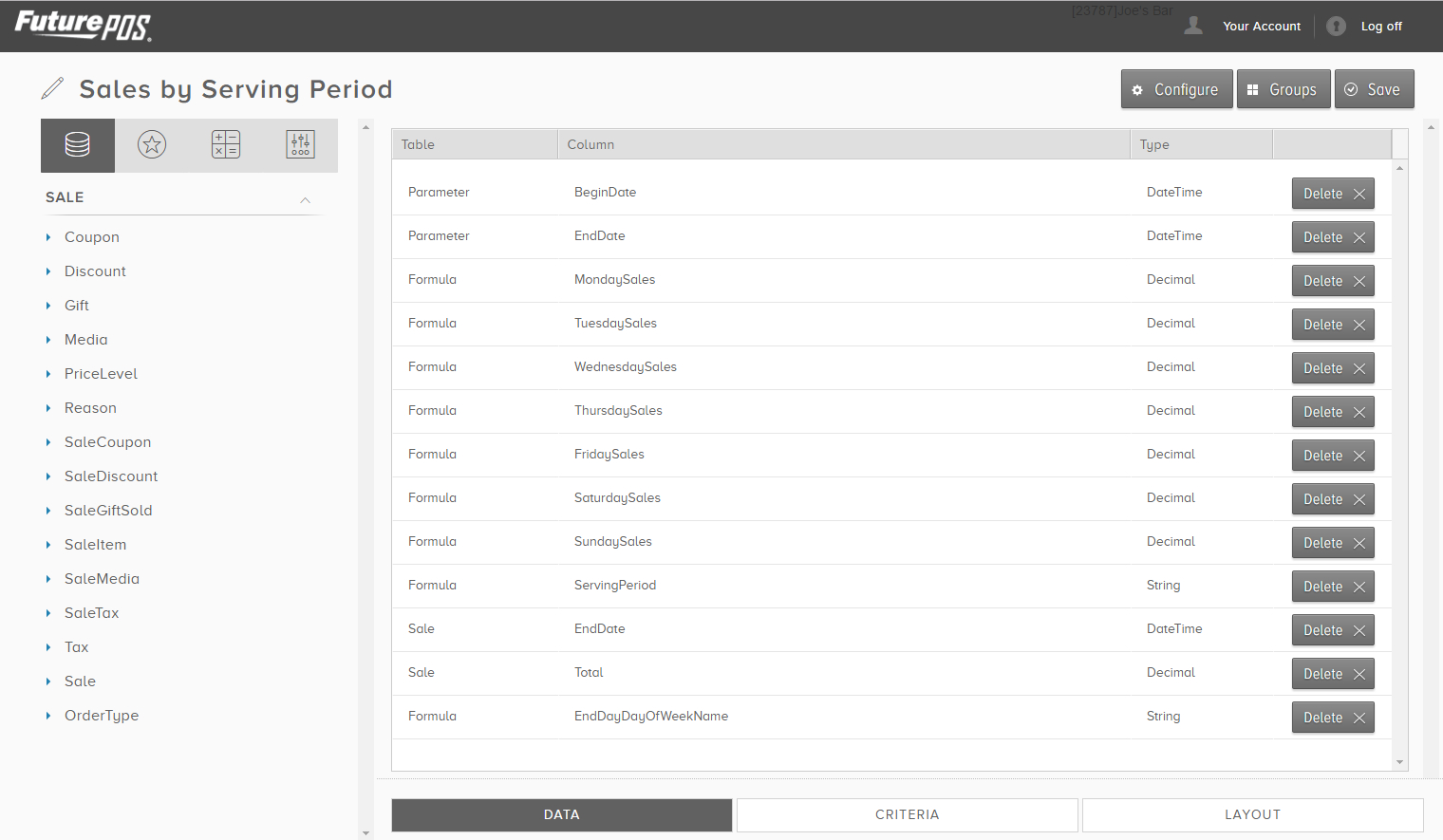Click the Groups button

coord(1284,88)
